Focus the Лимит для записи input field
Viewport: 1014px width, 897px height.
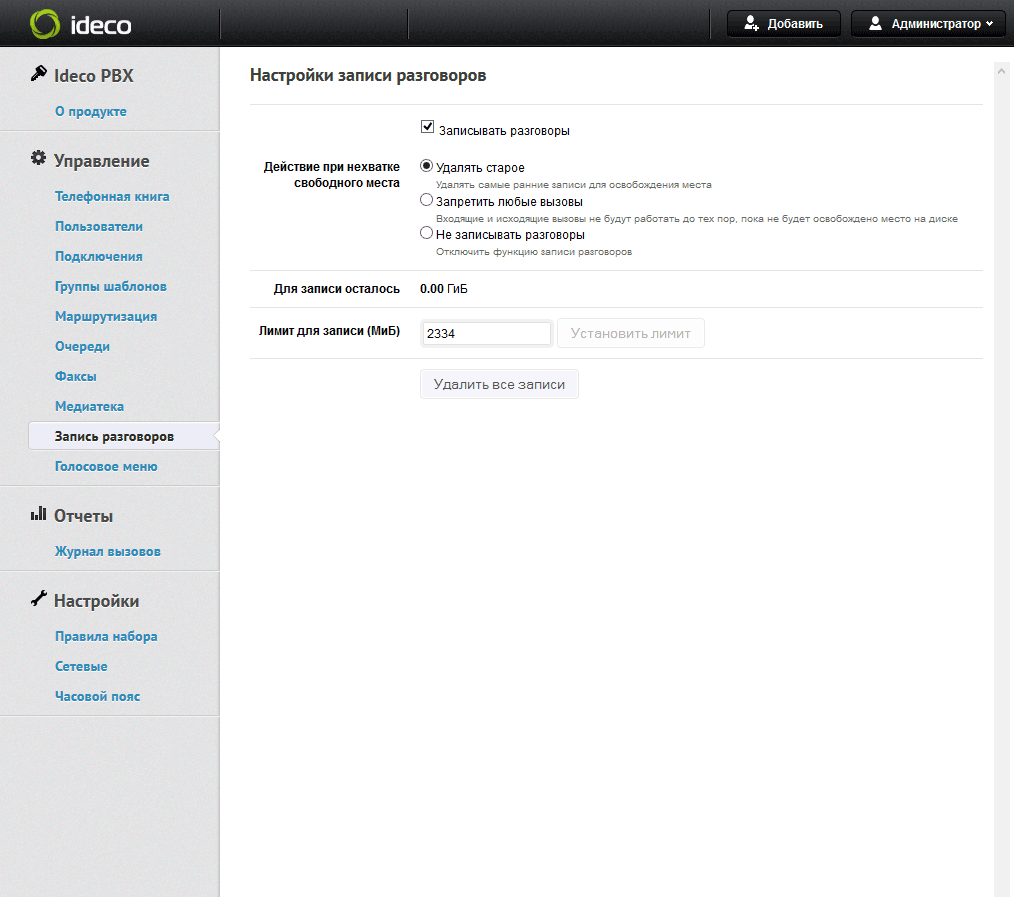coord(486,334)
